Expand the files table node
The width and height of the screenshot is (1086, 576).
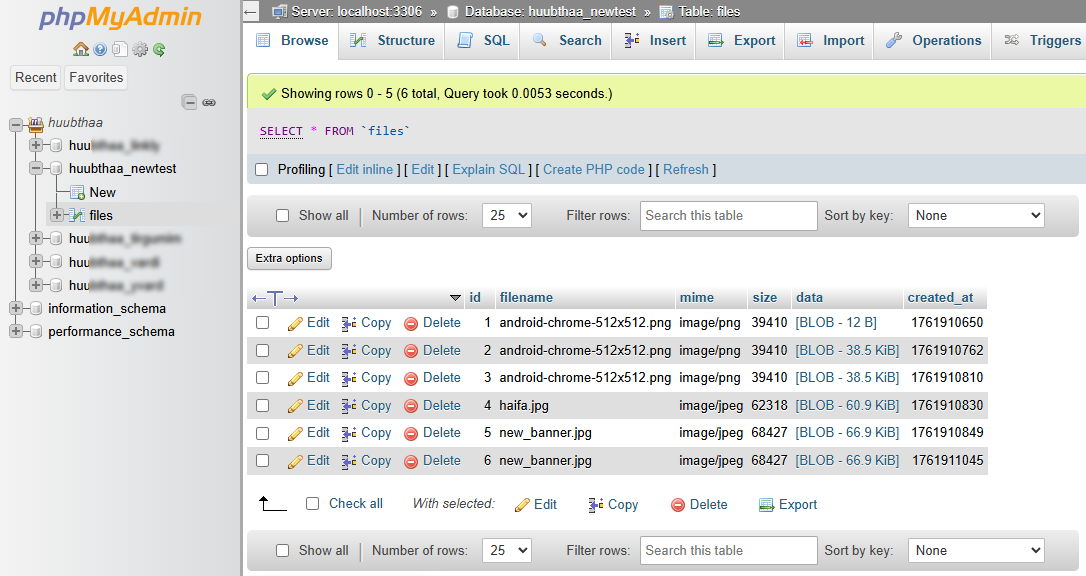point(57,215)
